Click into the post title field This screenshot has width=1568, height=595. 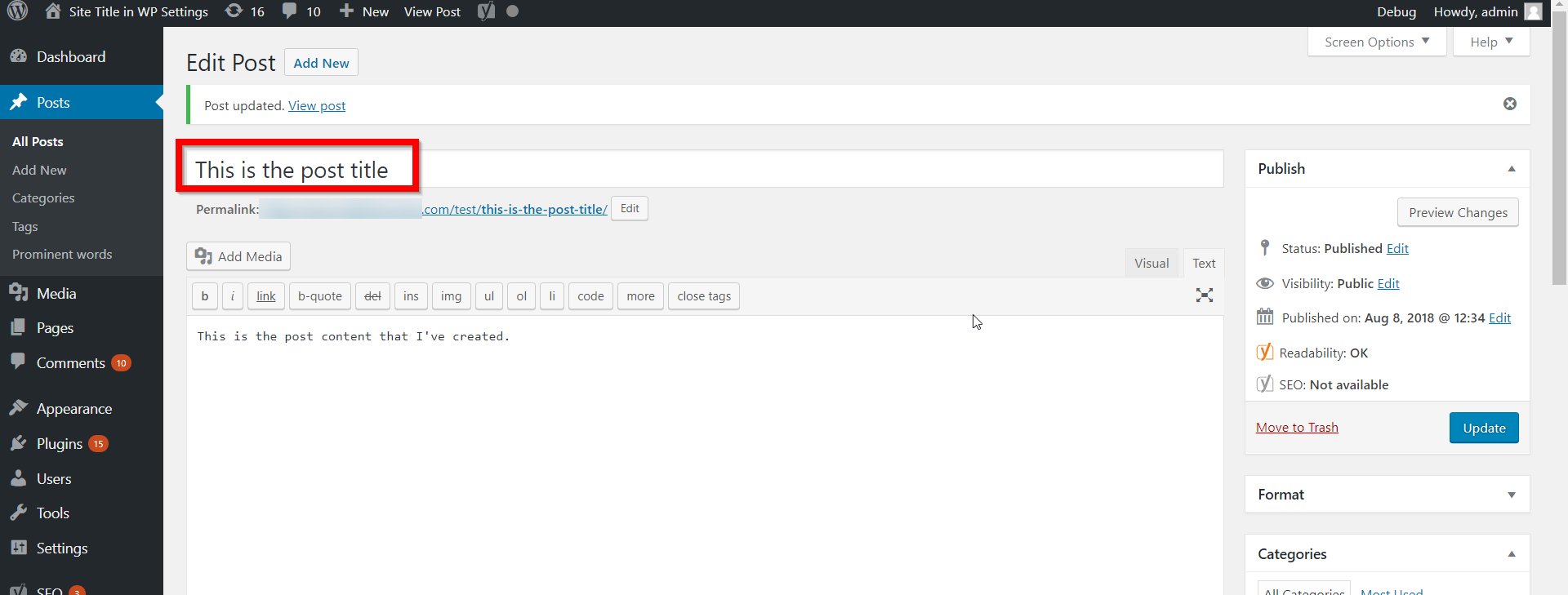705,169
